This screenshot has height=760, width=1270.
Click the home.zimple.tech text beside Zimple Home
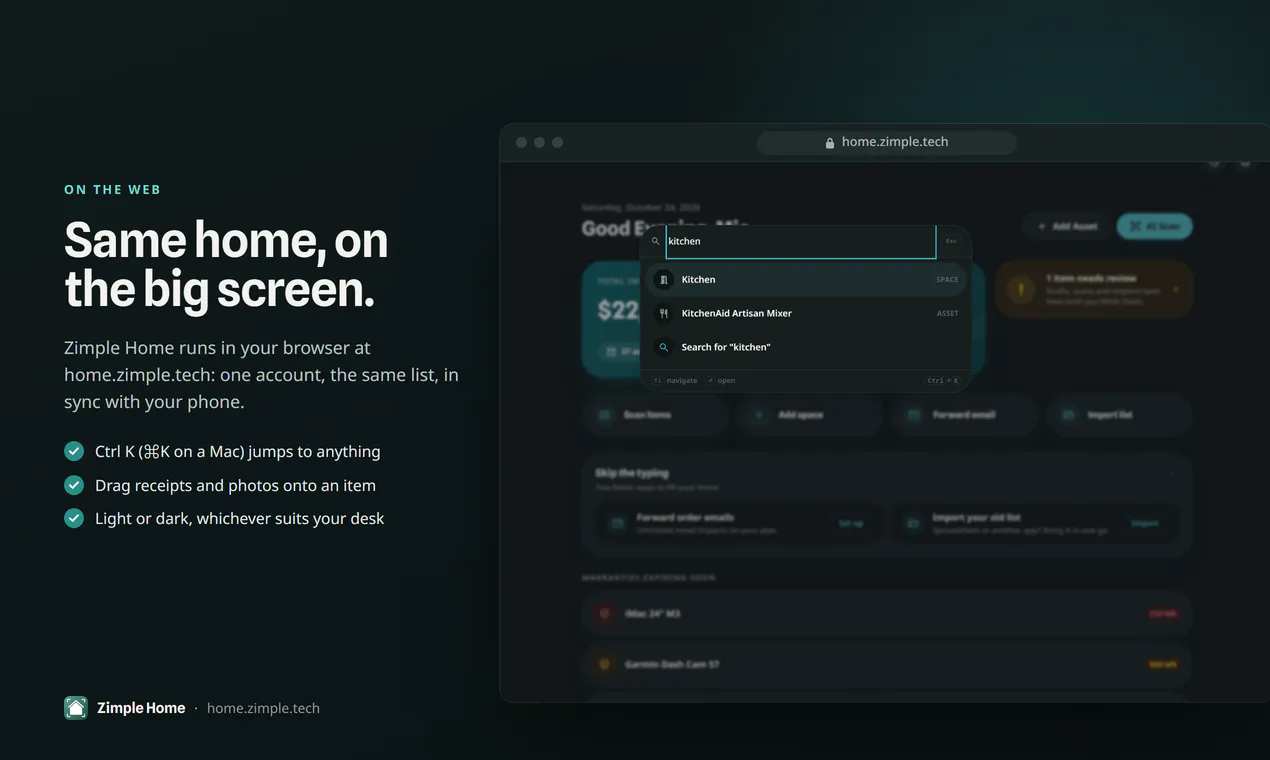coord(263,708)
